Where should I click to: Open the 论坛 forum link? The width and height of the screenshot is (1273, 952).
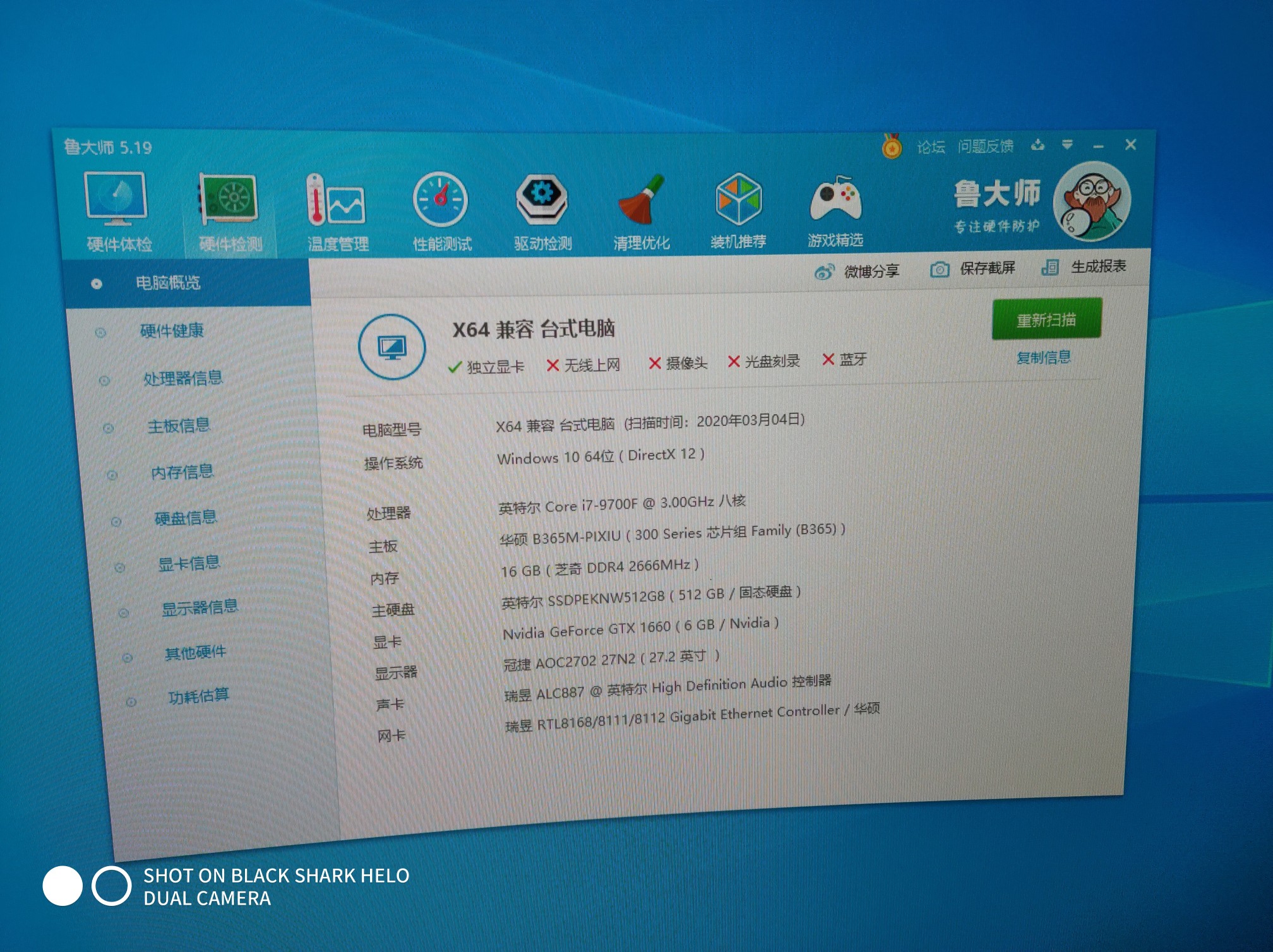pos(930,148)
